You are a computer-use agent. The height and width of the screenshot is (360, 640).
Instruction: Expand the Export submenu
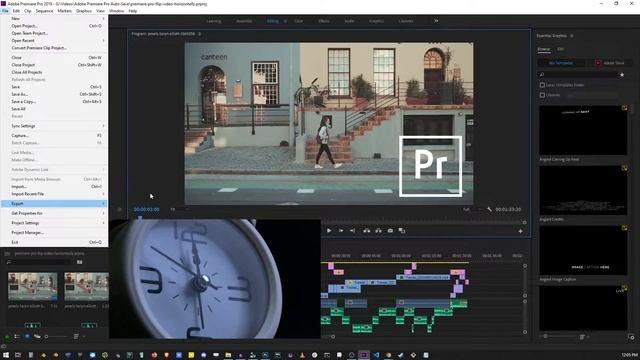pos(54,203)
